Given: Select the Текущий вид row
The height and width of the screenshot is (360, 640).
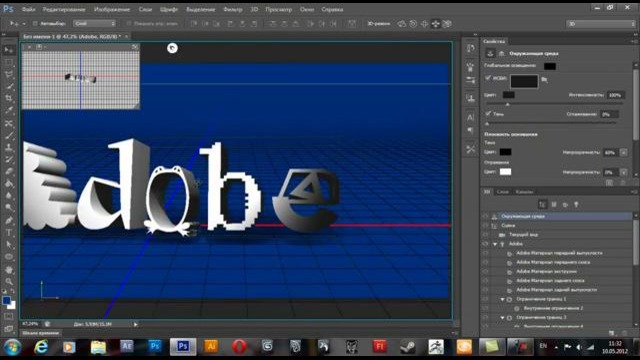Looking at the screenshot, I should 562,235.
